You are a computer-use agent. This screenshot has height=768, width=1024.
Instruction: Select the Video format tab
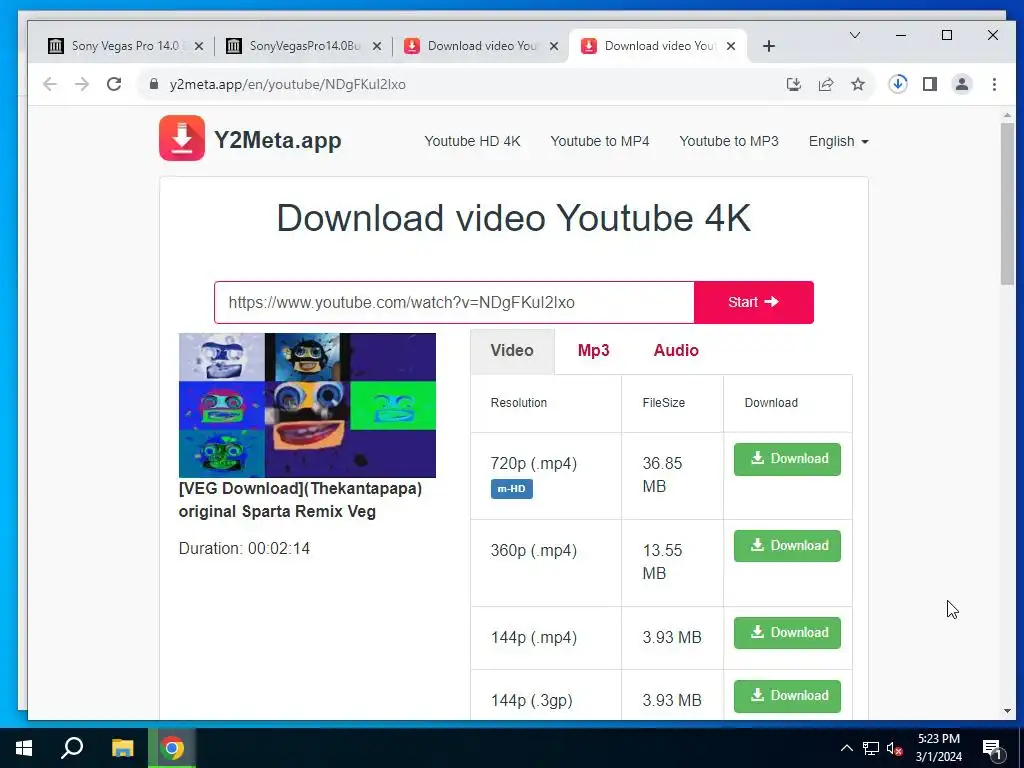pos(512,351)
